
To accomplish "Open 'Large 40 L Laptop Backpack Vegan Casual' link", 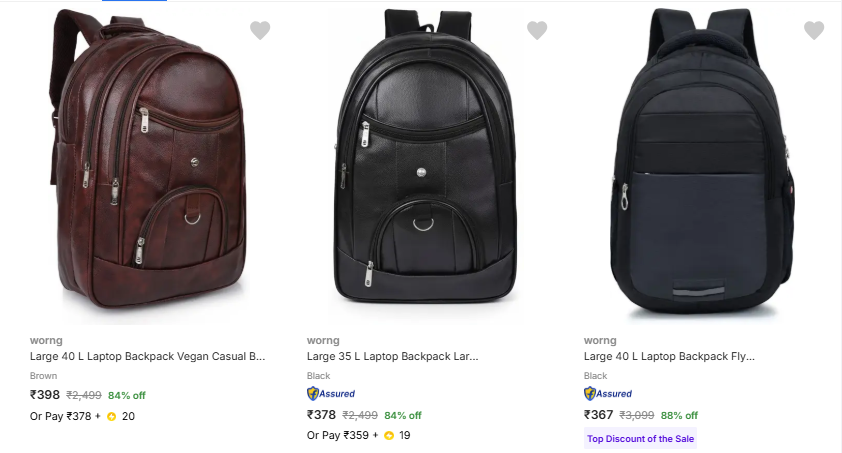I will [148, 356].
